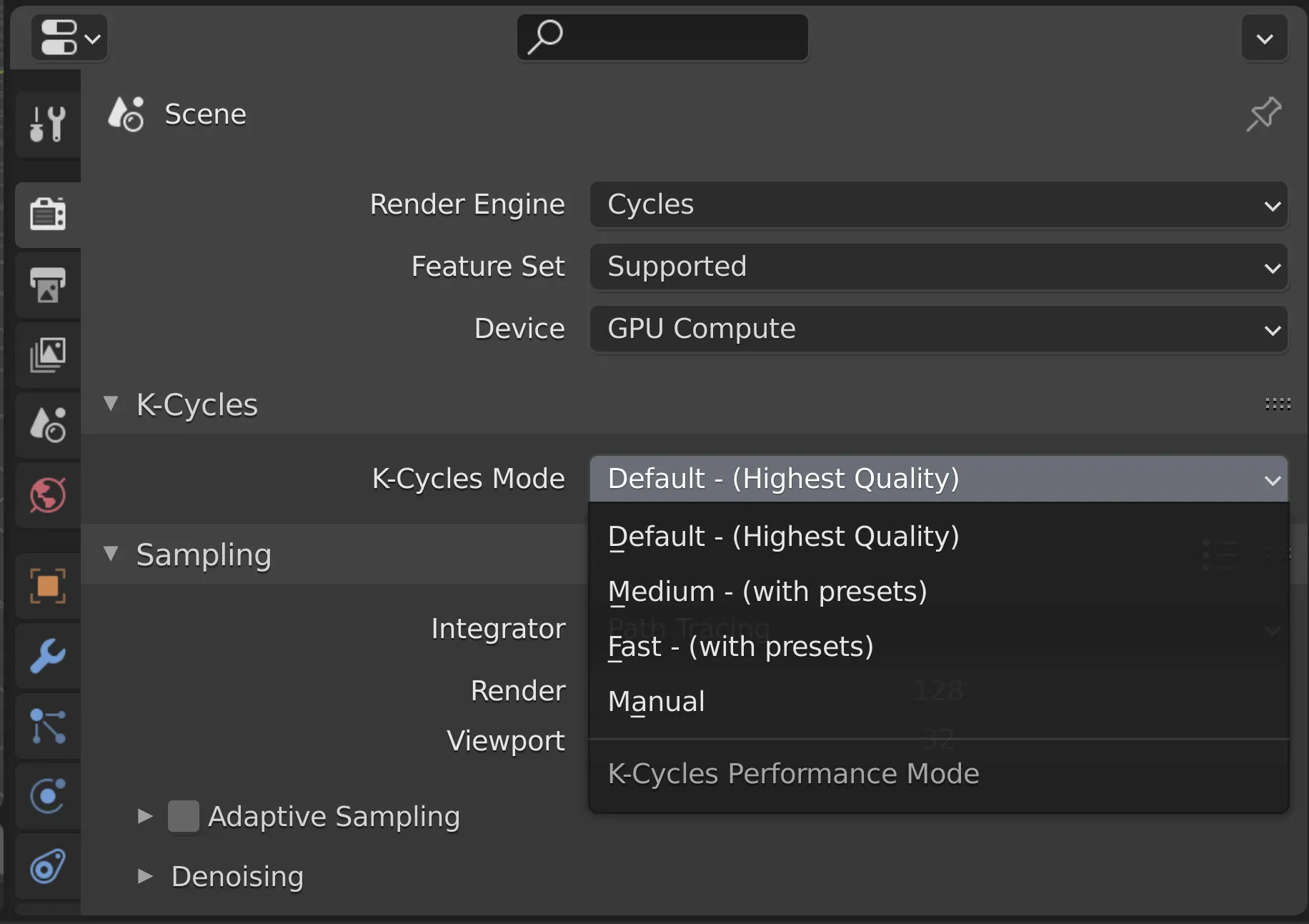Open the Feature Set dropdown showing Supported

click(x=939, y=267)
